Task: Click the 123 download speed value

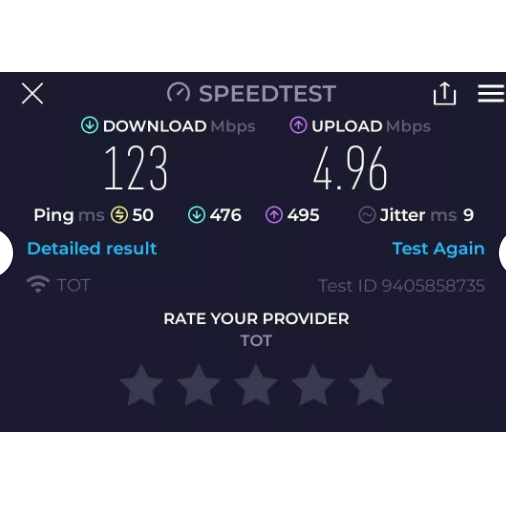Action: click(136, 168)
